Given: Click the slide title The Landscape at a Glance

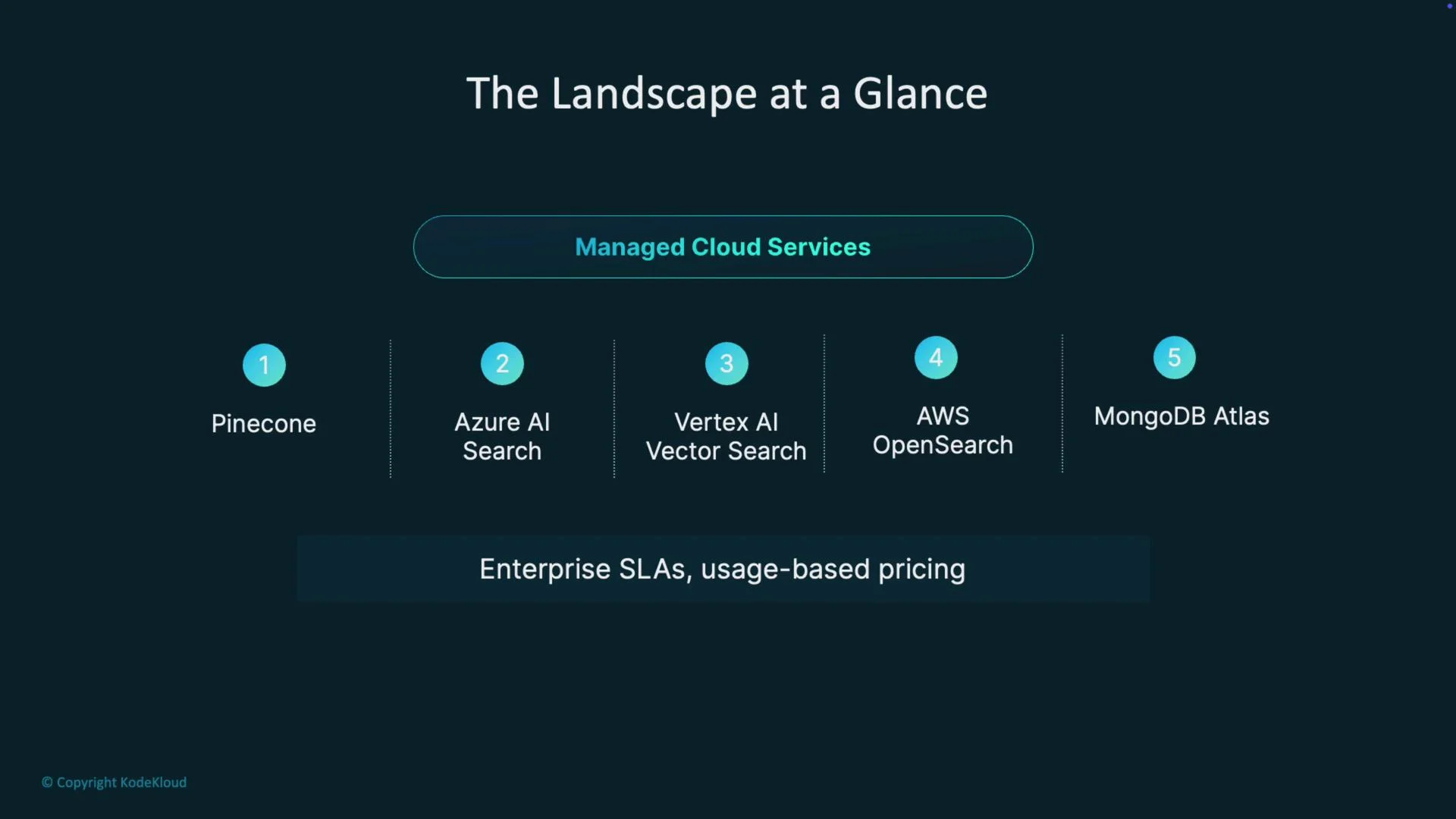Looking at the screenshot, I should pos(726,93).
